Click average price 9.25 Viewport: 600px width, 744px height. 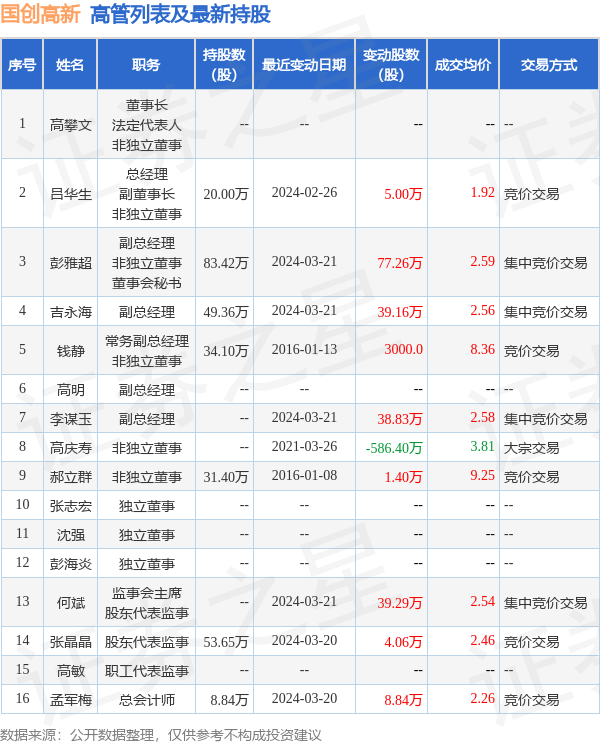point(482,475)
